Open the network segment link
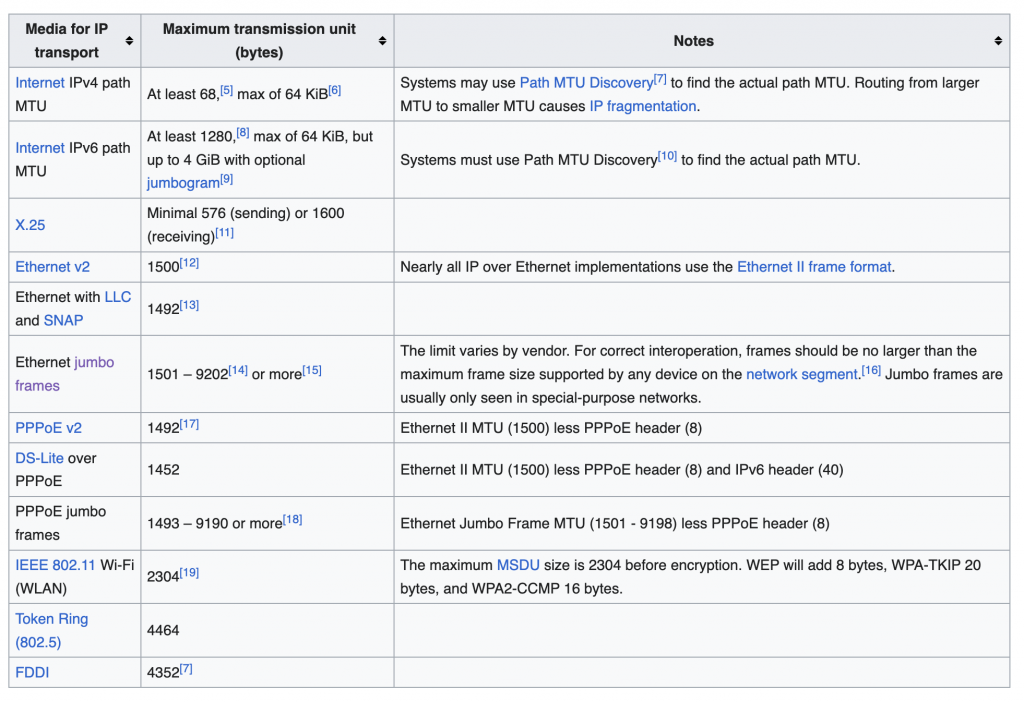Image resolution: width=1024 pixels, height=702 pixels. tap(802, 374)
